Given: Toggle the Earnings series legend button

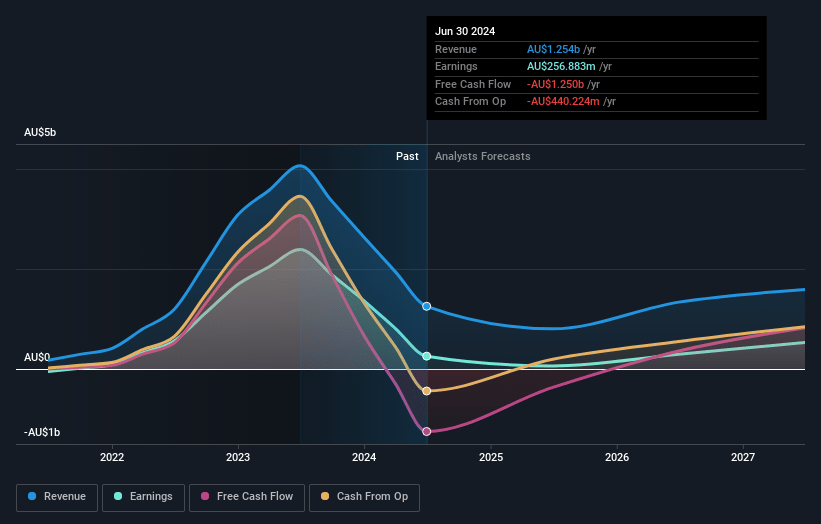Looking at the screenshot, I should pyautogui.click(x=143, y=497).
